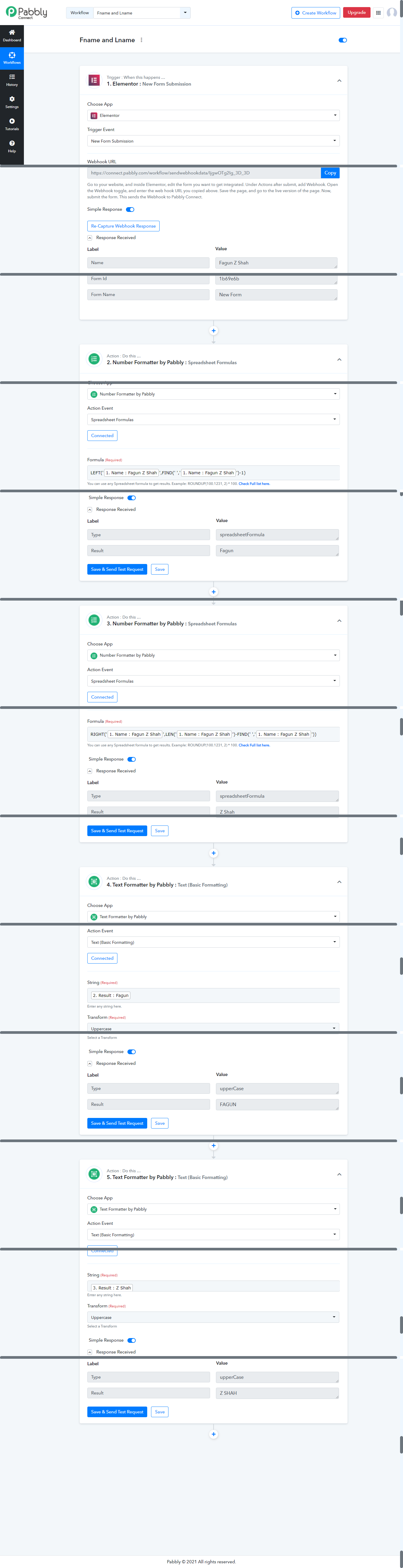This screenshot has width=403, height=1568.
Task: Toggle Simple Response in step 3
Action: (x=132, y=759)
